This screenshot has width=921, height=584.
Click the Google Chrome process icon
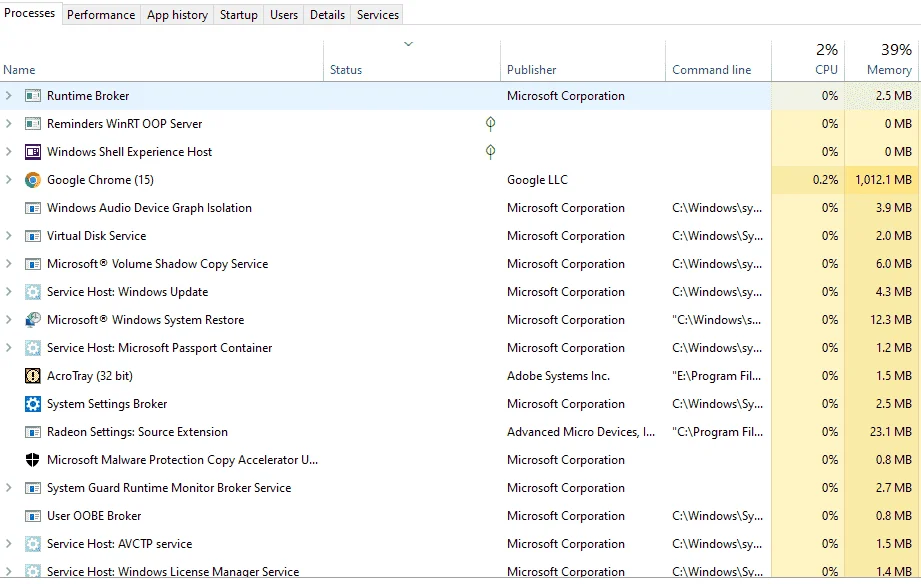coord(32,180)
